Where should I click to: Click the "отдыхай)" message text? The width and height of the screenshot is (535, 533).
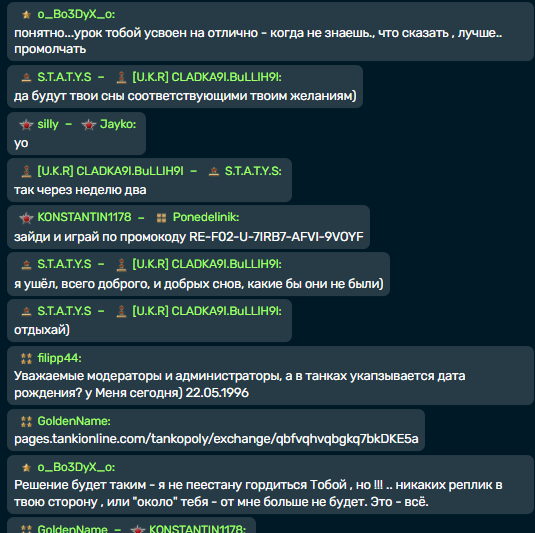[x=42, y=330]
